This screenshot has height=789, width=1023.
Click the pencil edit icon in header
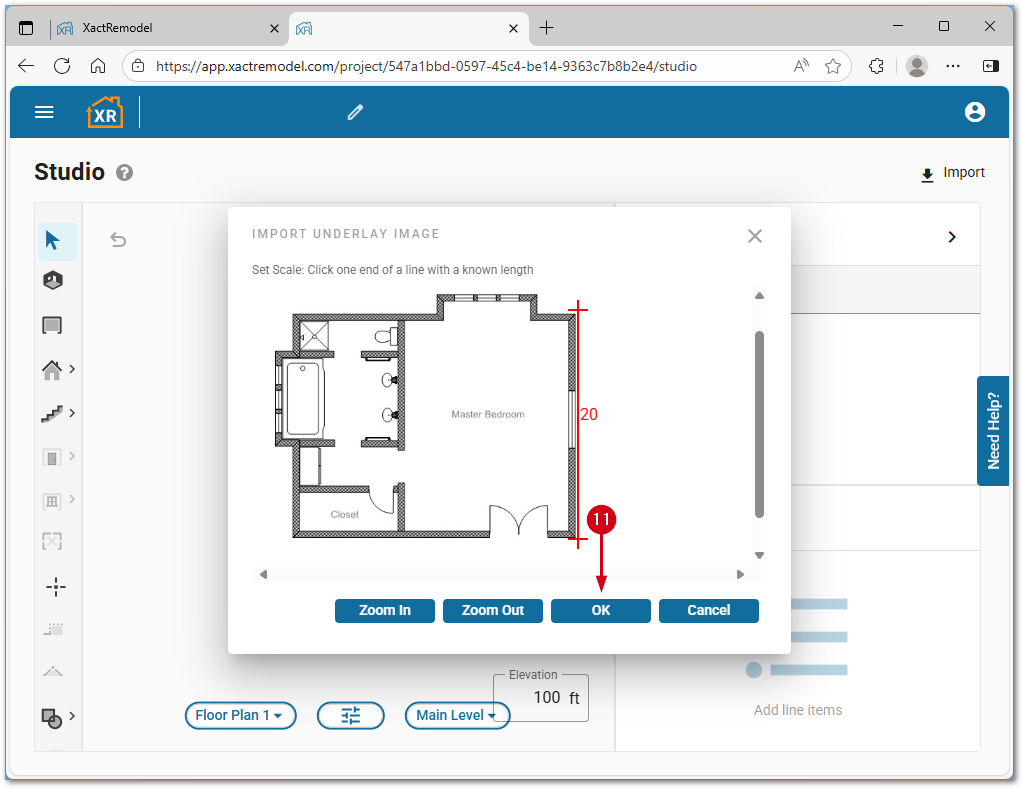coord(355,112)
